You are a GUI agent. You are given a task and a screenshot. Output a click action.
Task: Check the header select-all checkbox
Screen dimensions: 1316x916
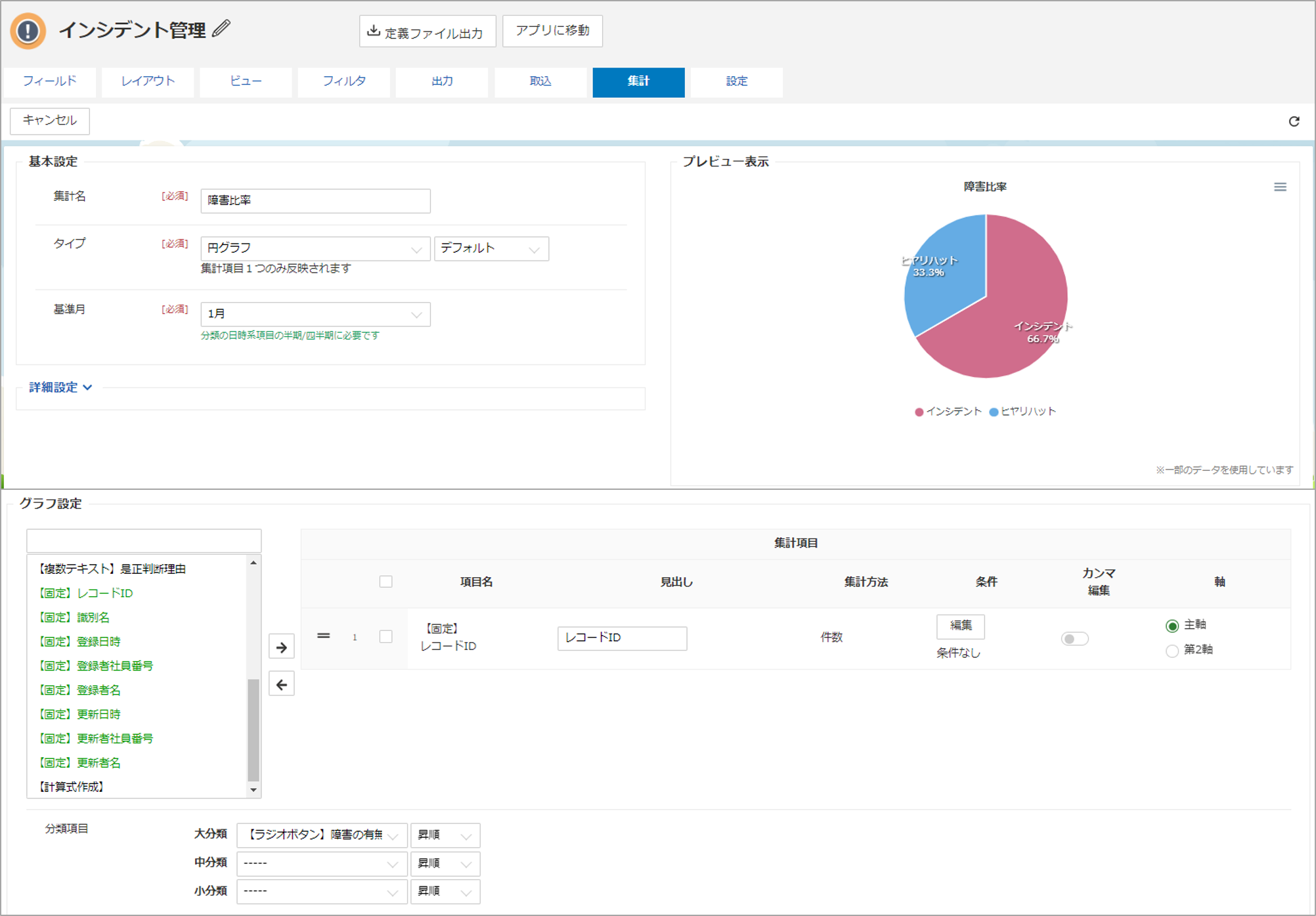(x=386, y=582)
